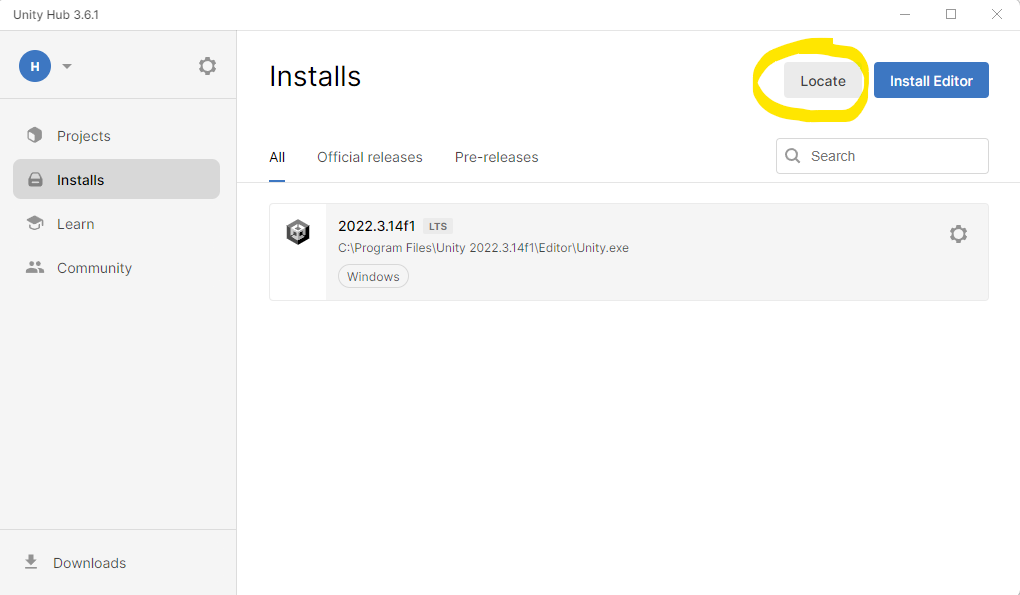1020x595 pixels.
Task: Click the Install Editor button
Action: pyautogui.click(x=931, y=80)
